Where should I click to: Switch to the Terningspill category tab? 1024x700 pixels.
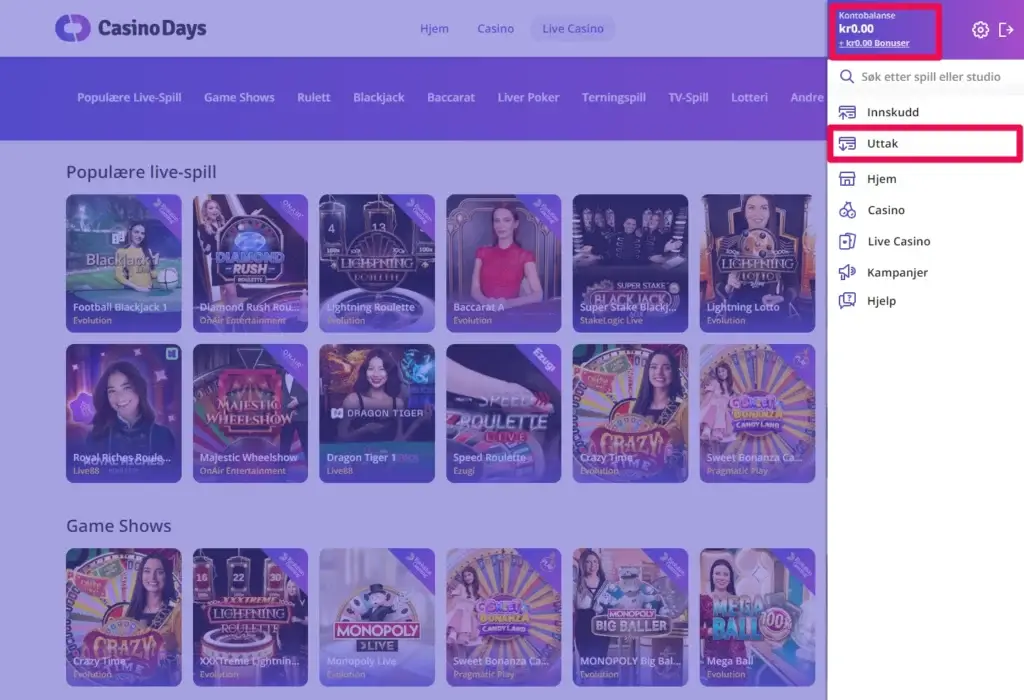614,97
